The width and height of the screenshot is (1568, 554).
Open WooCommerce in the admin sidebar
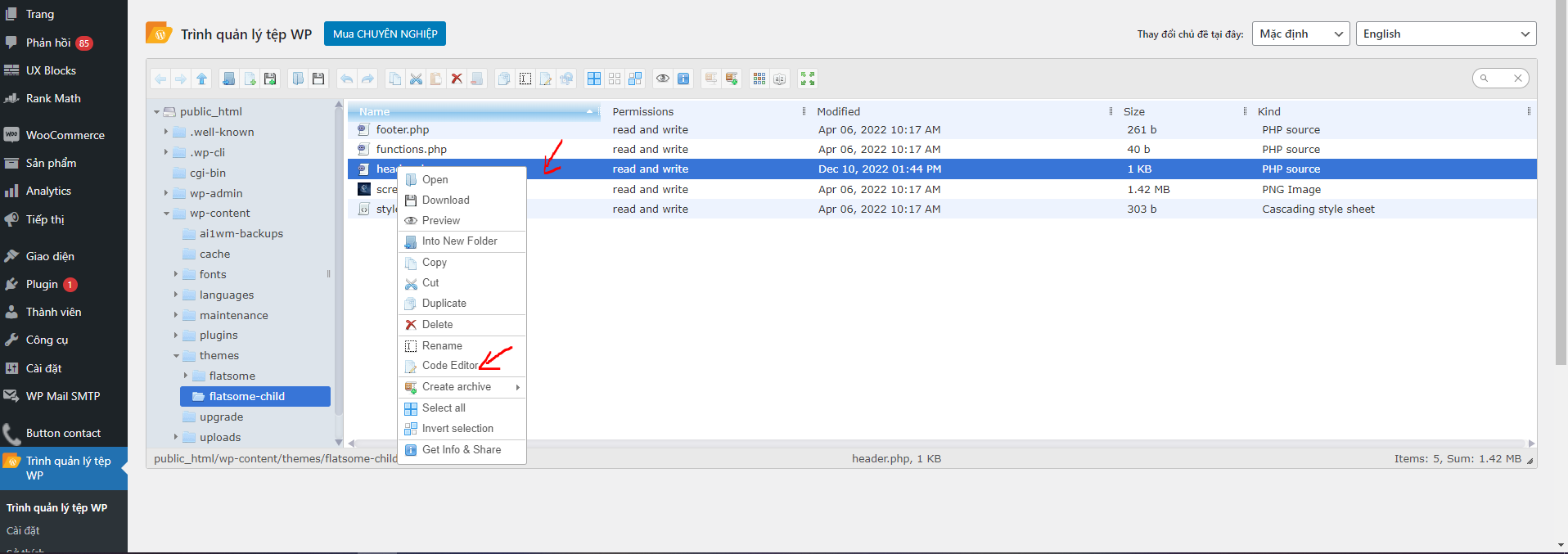(65, 135)
